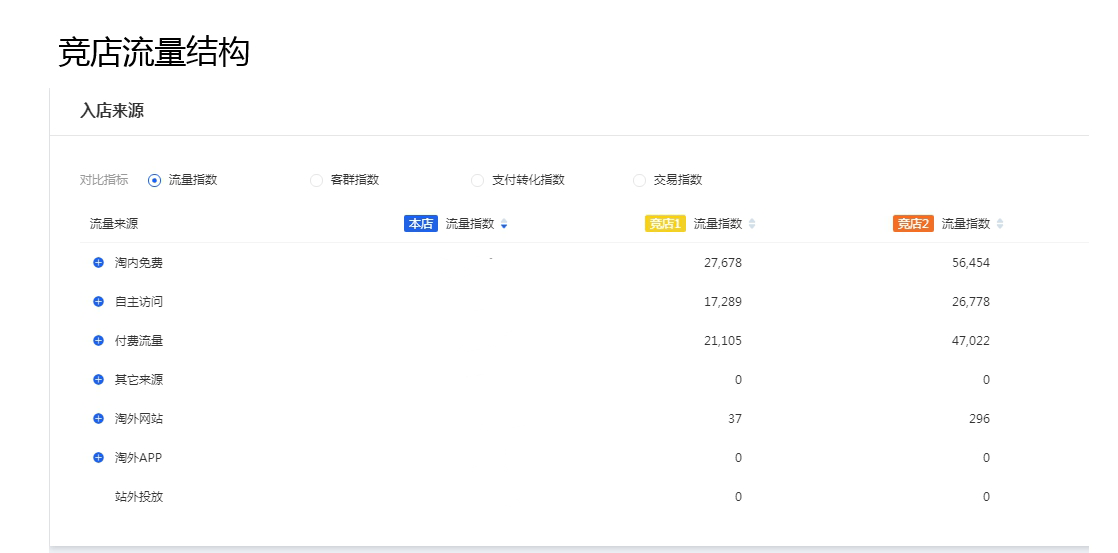
Task: Click the 入店来源 section tab
Action: click(x=112, y=111)
